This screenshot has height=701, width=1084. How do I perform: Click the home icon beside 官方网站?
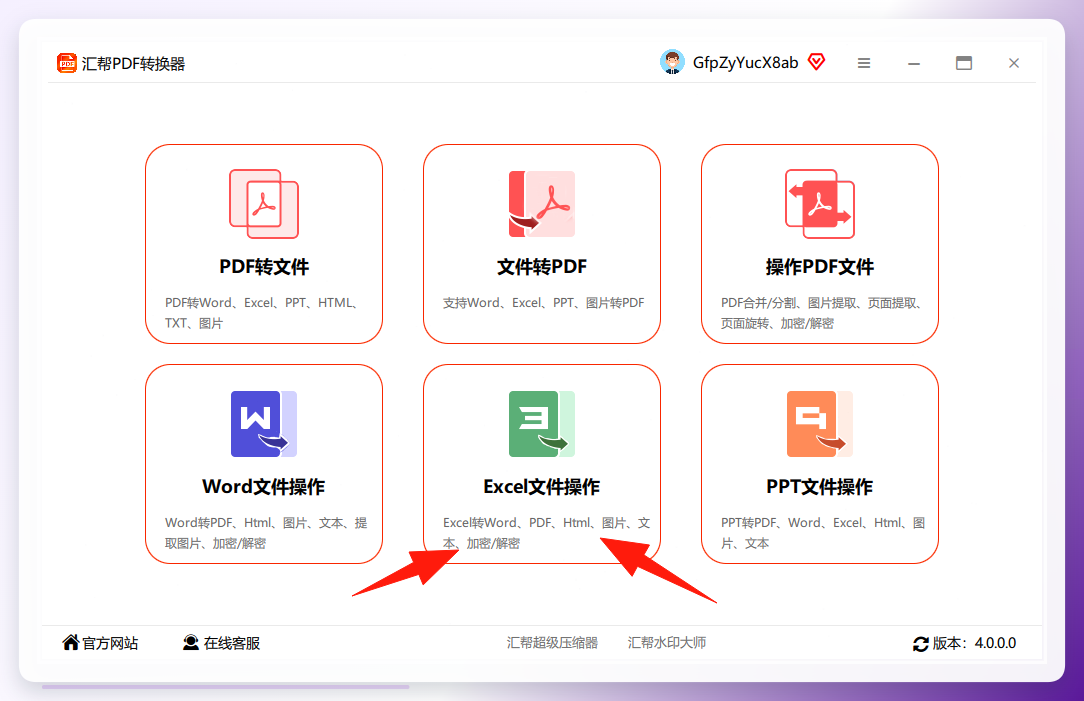coord(71,642)
